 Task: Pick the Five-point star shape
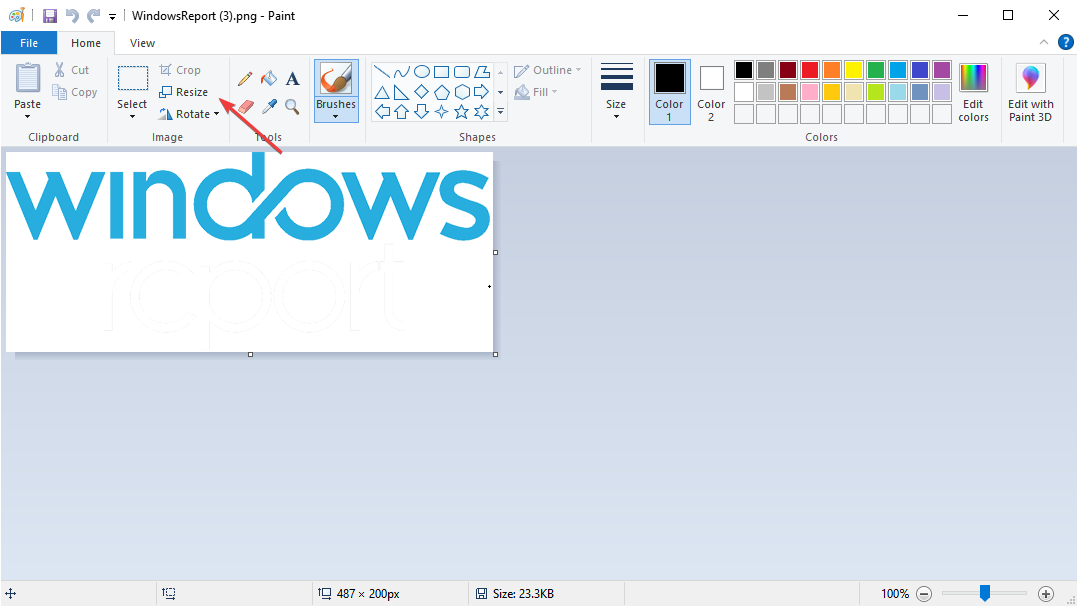pyautogui.click(x=461, y=111)
